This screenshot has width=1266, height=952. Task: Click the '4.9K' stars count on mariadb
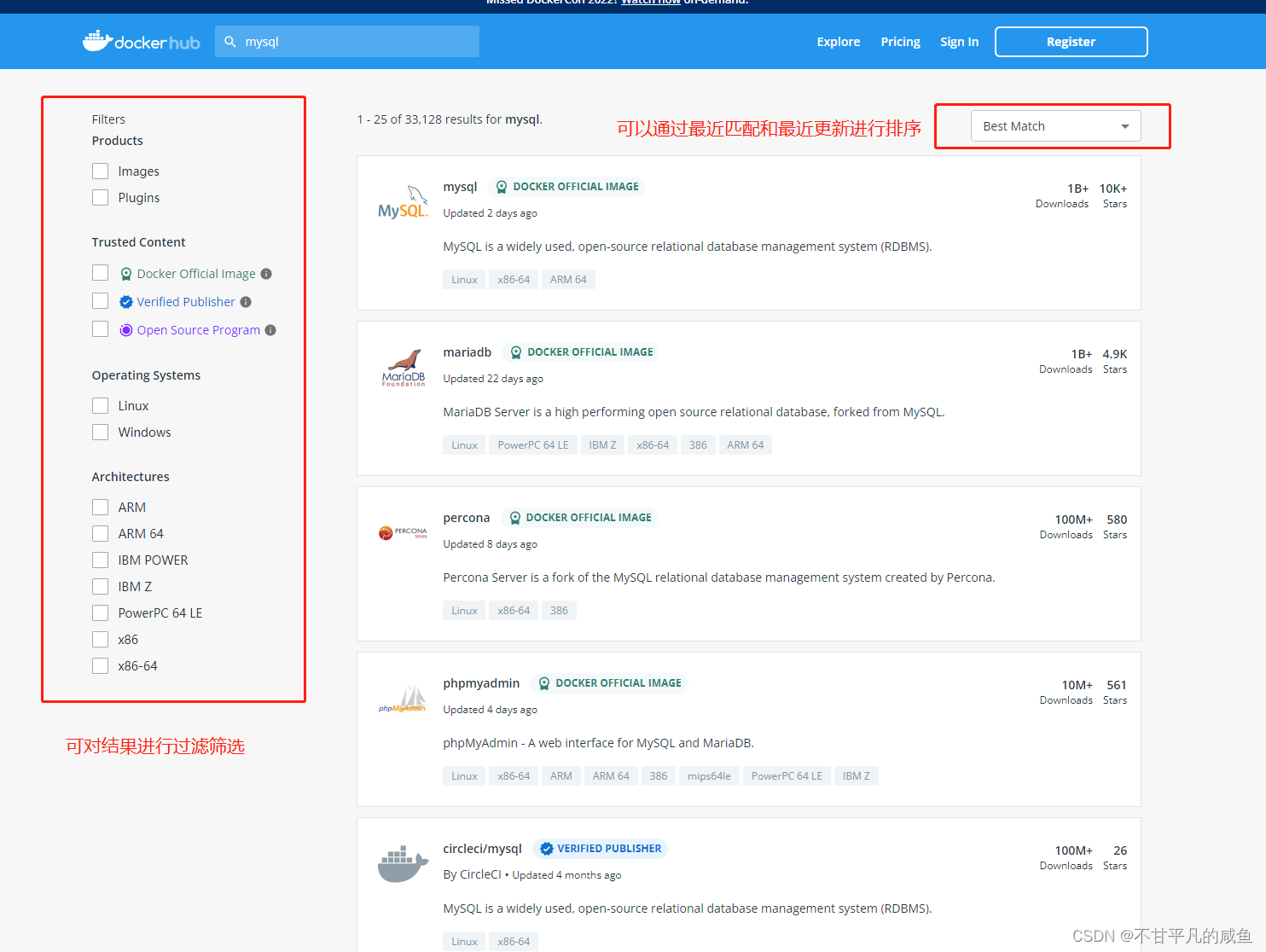(x=1115, y=354)
